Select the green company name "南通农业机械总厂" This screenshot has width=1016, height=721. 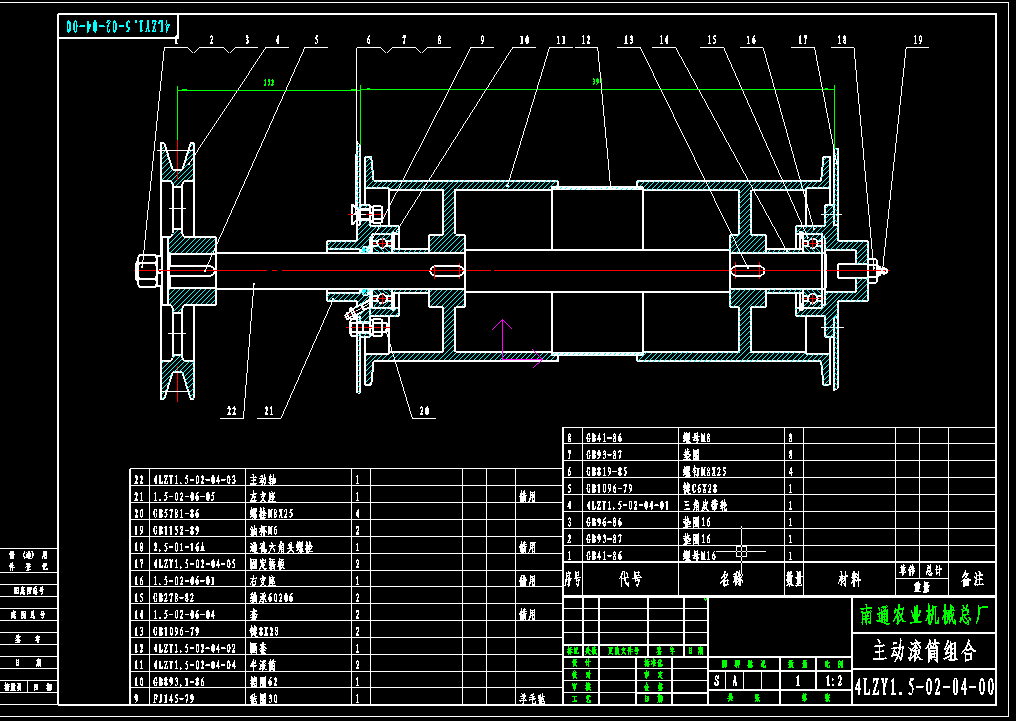924,615
